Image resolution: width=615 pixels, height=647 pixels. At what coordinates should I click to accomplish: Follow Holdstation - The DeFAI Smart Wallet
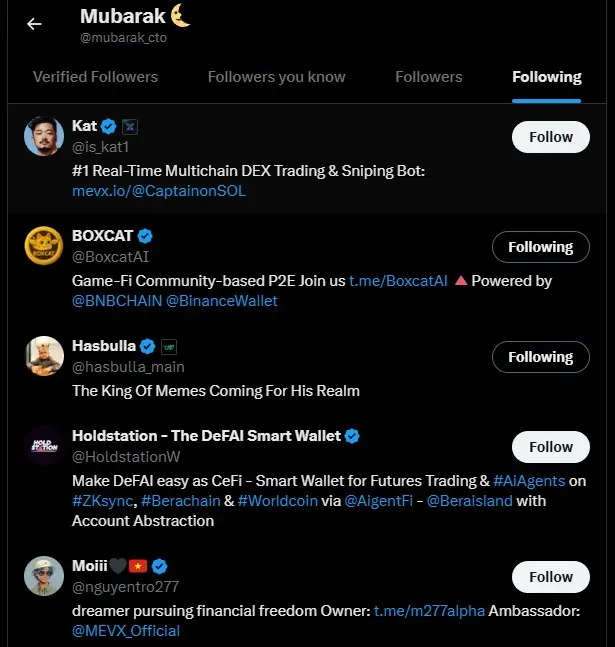click(550, 447)
